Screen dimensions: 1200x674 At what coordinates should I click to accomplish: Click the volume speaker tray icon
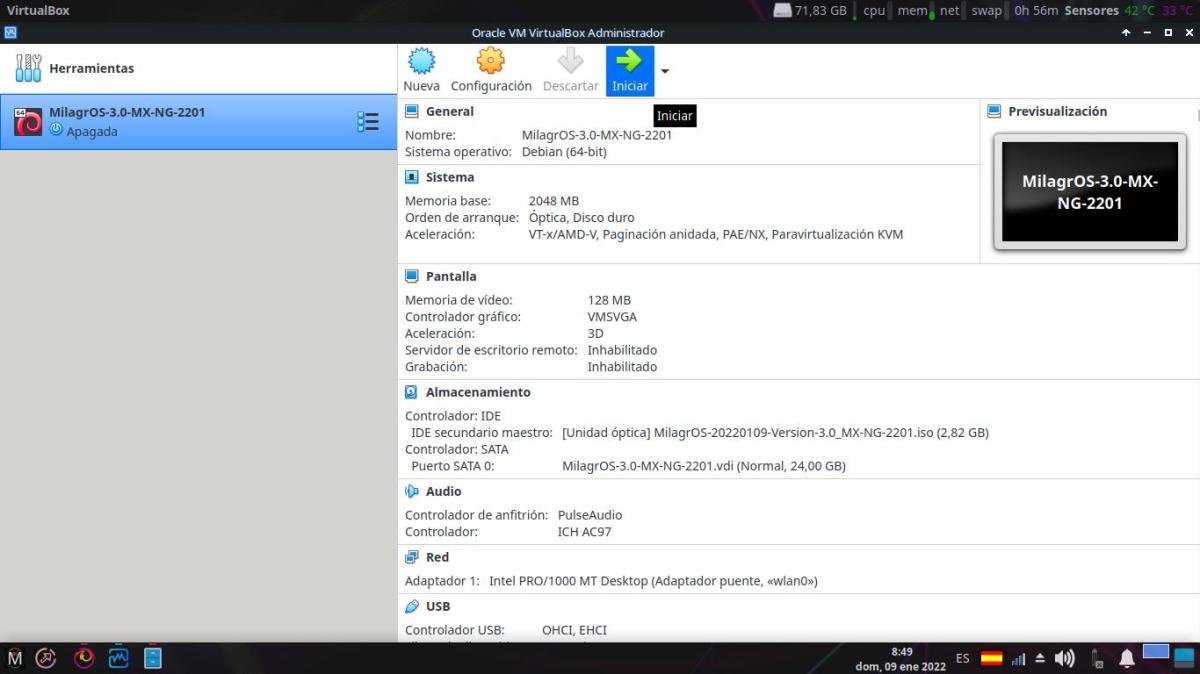[x=1065, y=658]
